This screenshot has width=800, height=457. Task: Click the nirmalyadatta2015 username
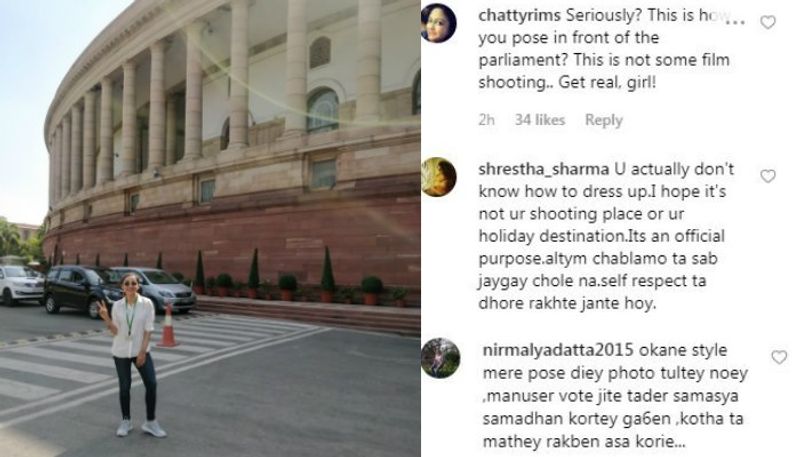pyautogui.click(x=558, y=350)
